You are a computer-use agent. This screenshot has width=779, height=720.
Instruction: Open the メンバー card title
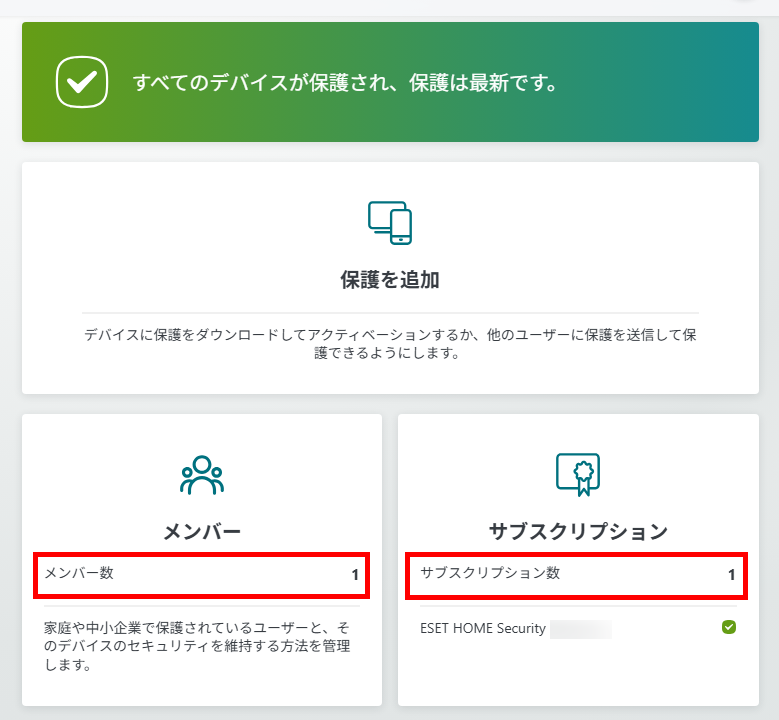click(202, 531)
